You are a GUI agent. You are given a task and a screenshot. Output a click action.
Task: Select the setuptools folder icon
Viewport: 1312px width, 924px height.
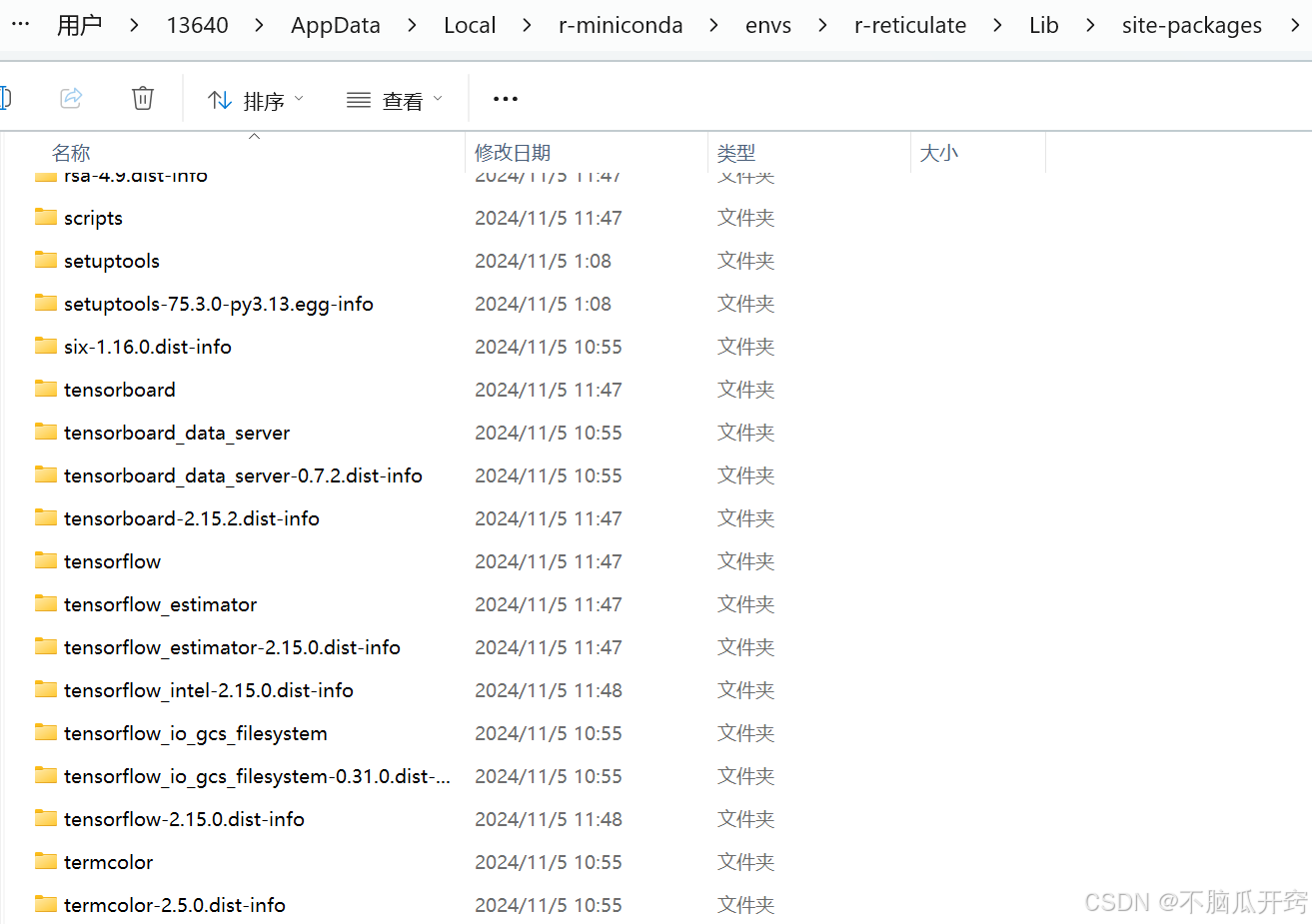(46, 260)
